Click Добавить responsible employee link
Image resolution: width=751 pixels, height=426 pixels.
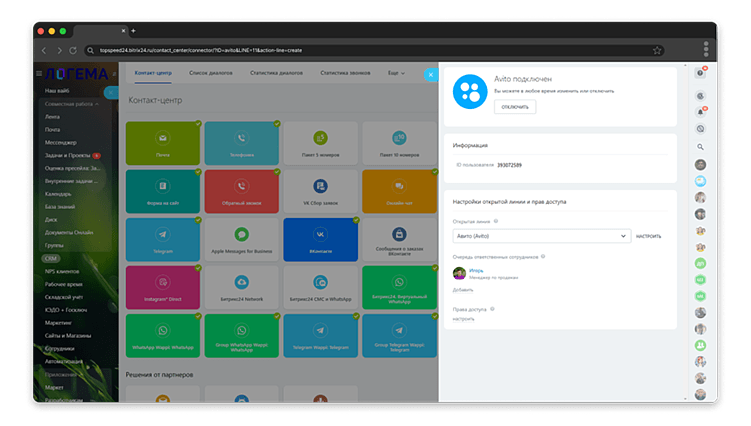click(463, 290)
